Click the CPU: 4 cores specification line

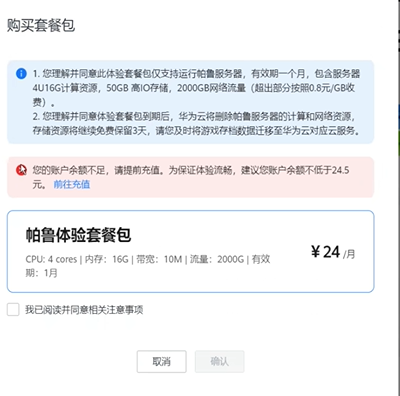coord(51,259)
